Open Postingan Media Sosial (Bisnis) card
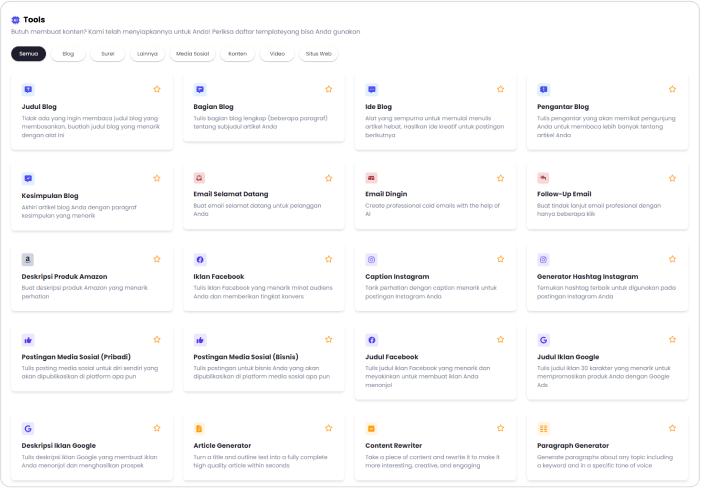The image size is (701, 488). (262, 362)
